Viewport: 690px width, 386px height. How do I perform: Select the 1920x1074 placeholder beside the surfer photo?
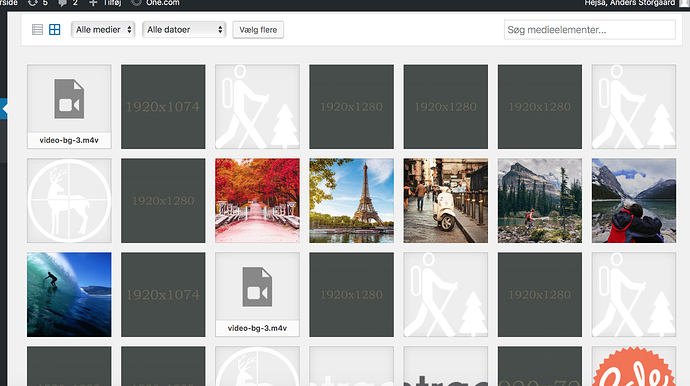[163, 294]
